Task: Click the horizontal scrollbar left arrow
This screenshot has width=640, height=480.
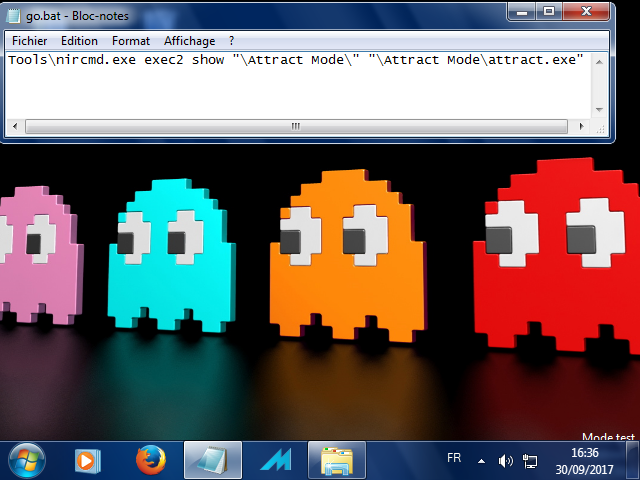Action: click(x=15, y=126)
